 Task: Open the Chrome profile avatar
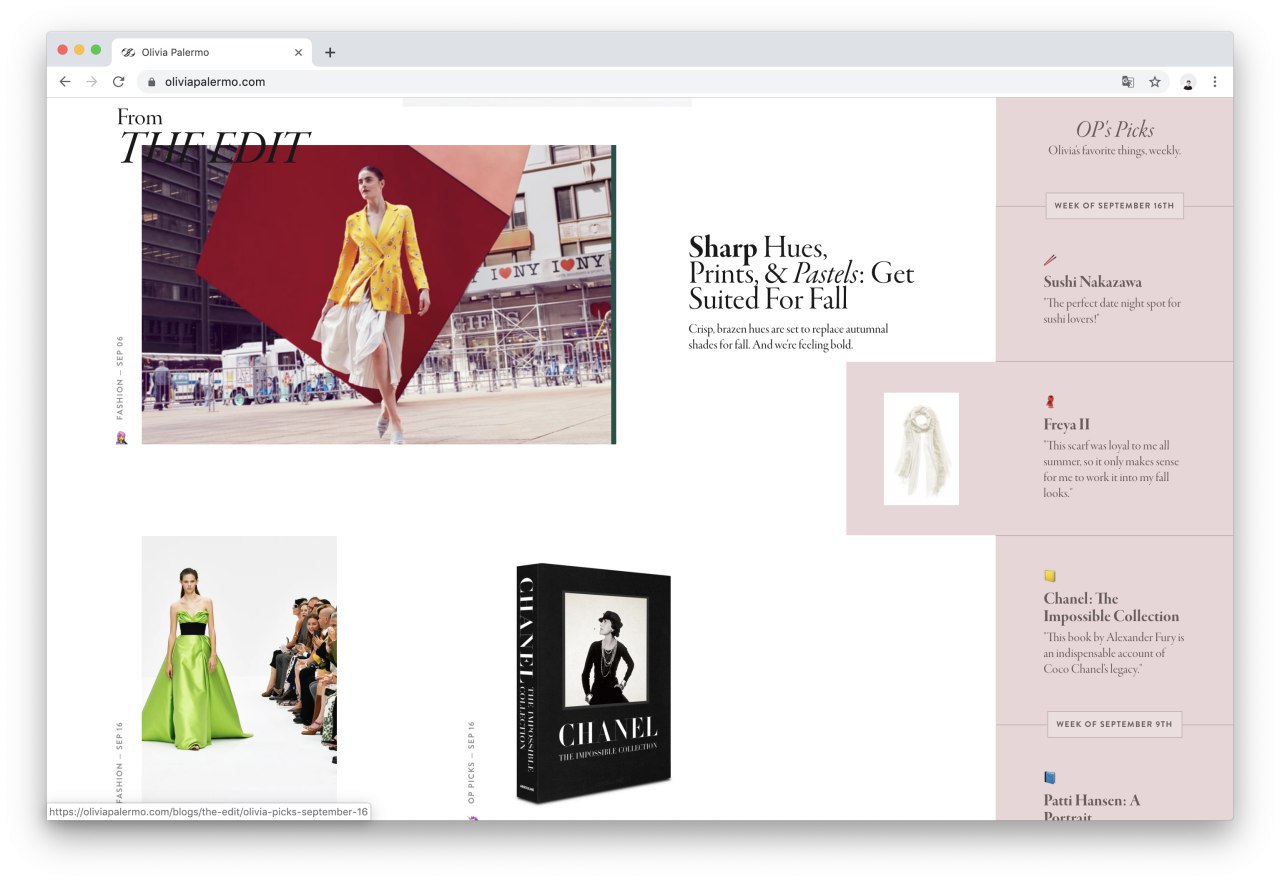1188,82
